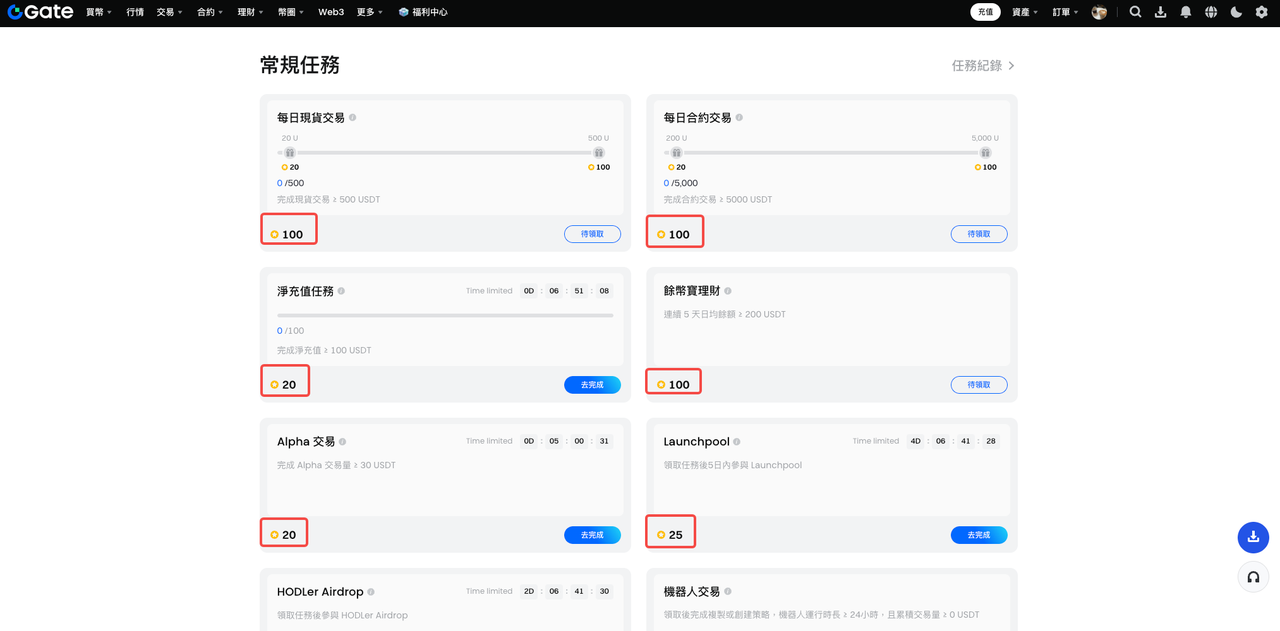Click the profile avatar image

coord(1098,12)
